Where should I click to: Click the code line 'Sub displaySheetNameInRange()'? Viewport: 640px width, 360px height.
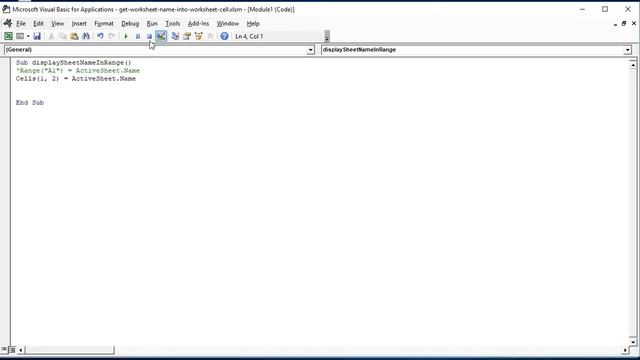tap(73, 62)
